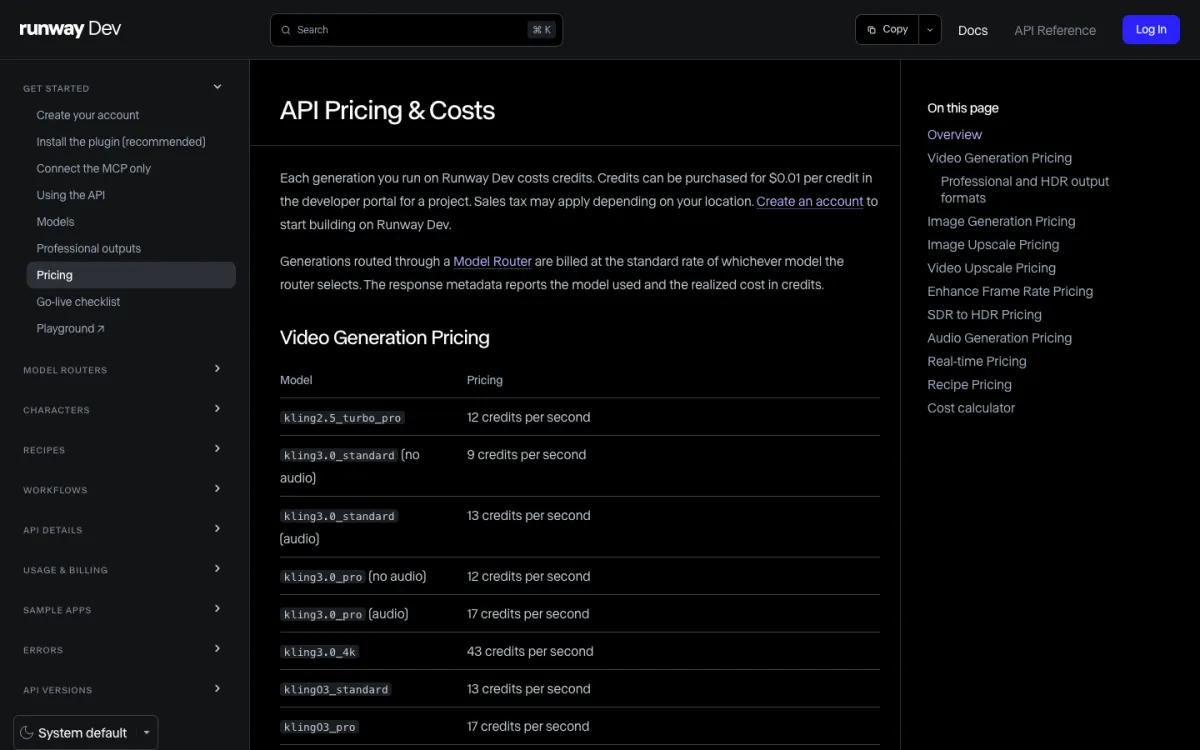Image resolution: width=1200 pixels, height=750 pixels.
Task: Click the ⌘K shortcut badge
Action: tap(541, 30)
